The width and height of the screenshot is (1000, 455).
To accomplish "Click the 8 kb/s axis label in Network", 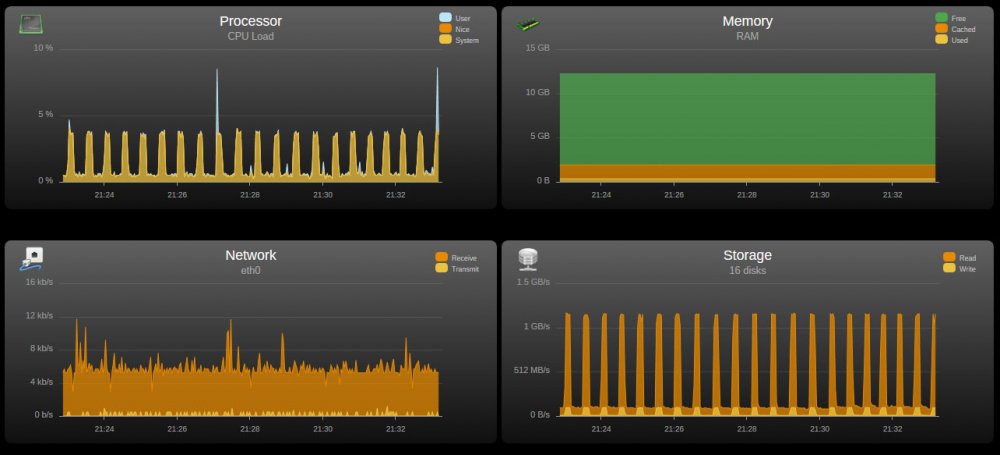I will (x=41, y=348).
